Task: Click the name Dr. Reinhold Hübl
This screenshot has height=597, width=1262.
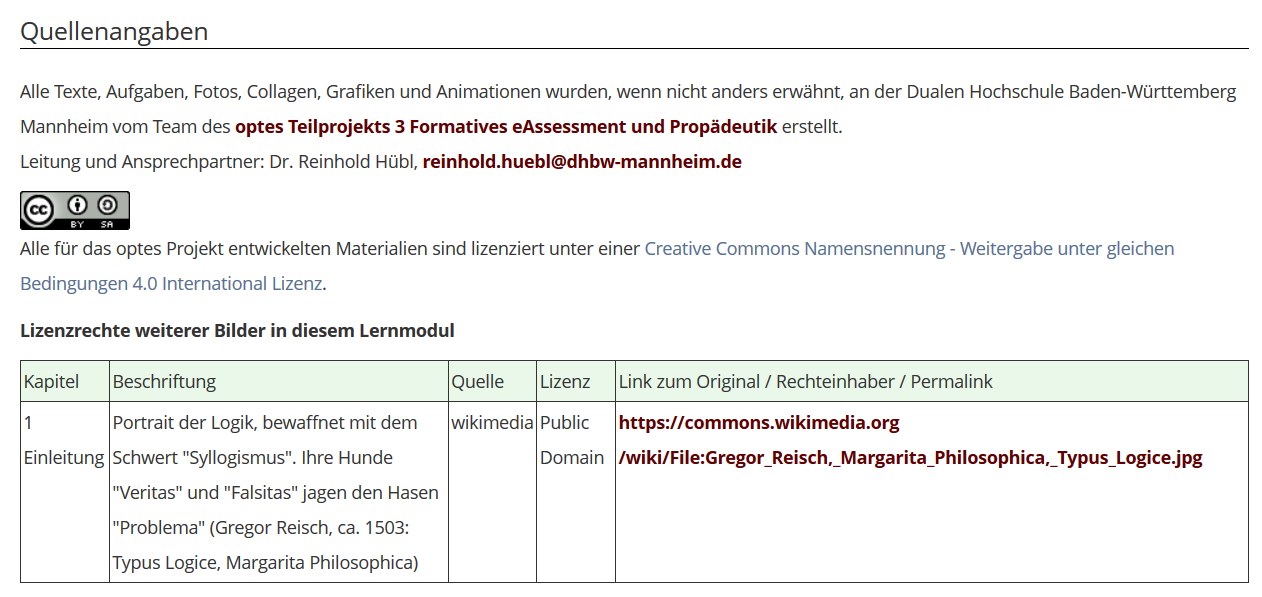Action: 341,162
